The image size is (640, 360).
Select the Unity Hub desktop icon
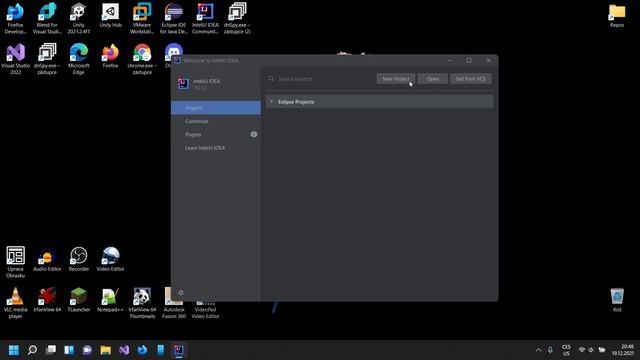click(110, 16)
